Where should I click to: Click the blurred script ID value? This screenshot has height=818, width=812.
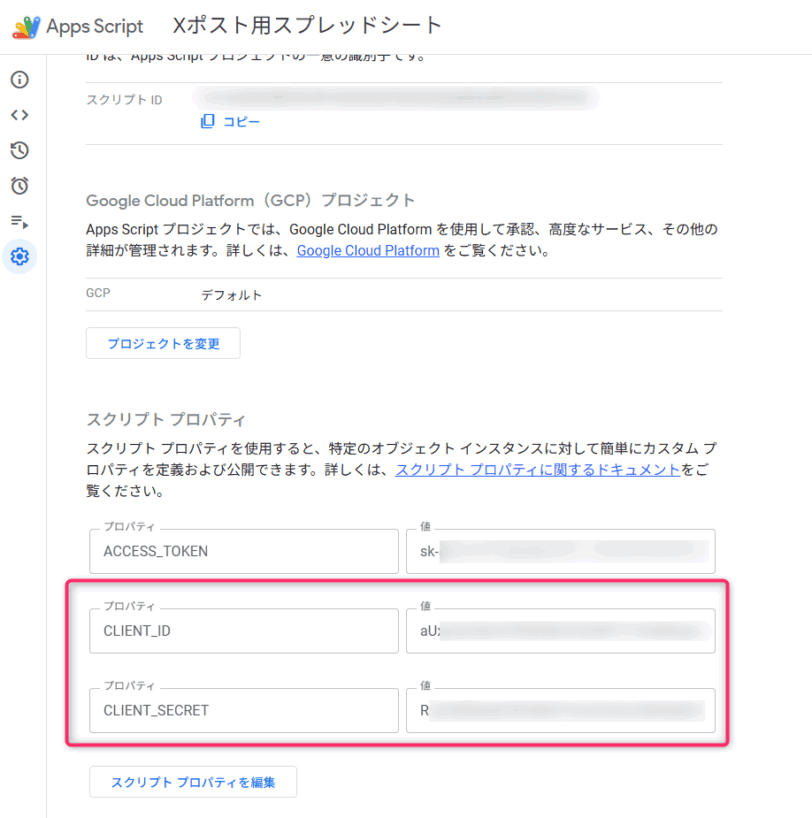pyautogui.click(x=396, y=98)
